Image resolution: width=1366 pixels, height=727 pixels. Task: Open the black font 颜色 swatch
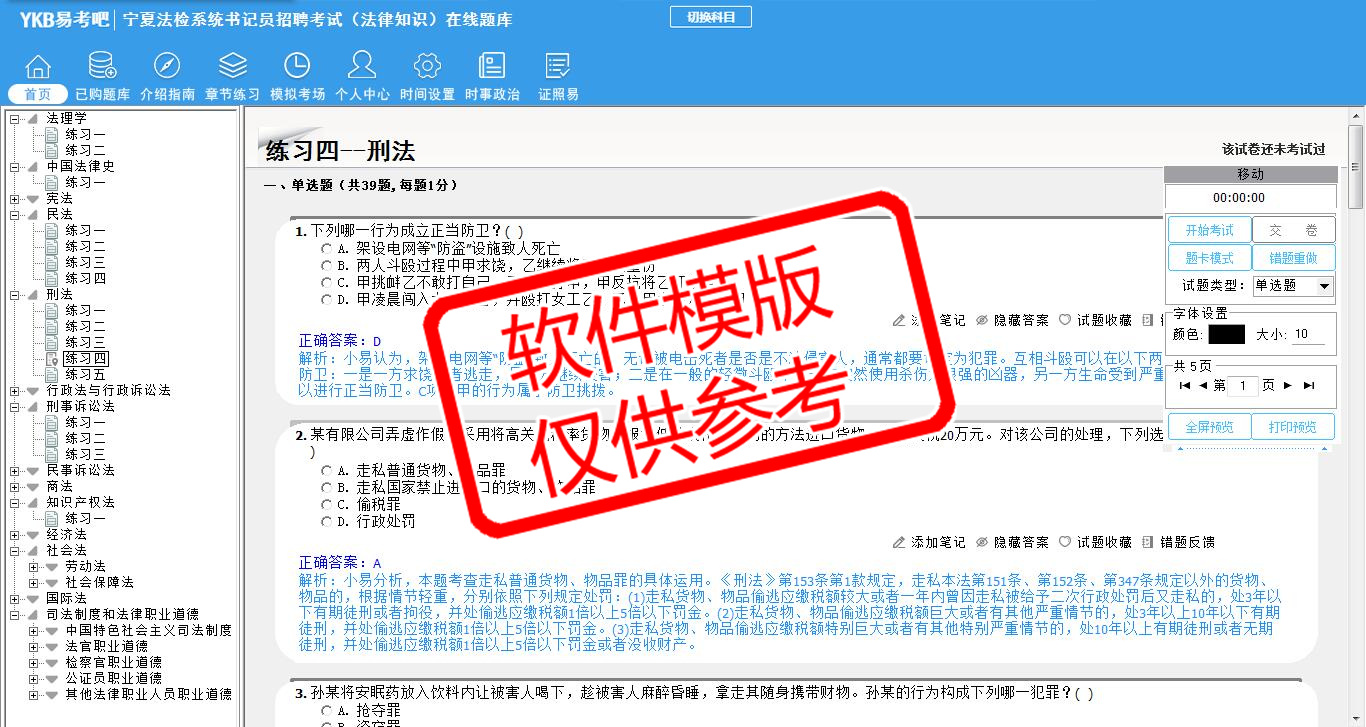[x=1226, y=334]
